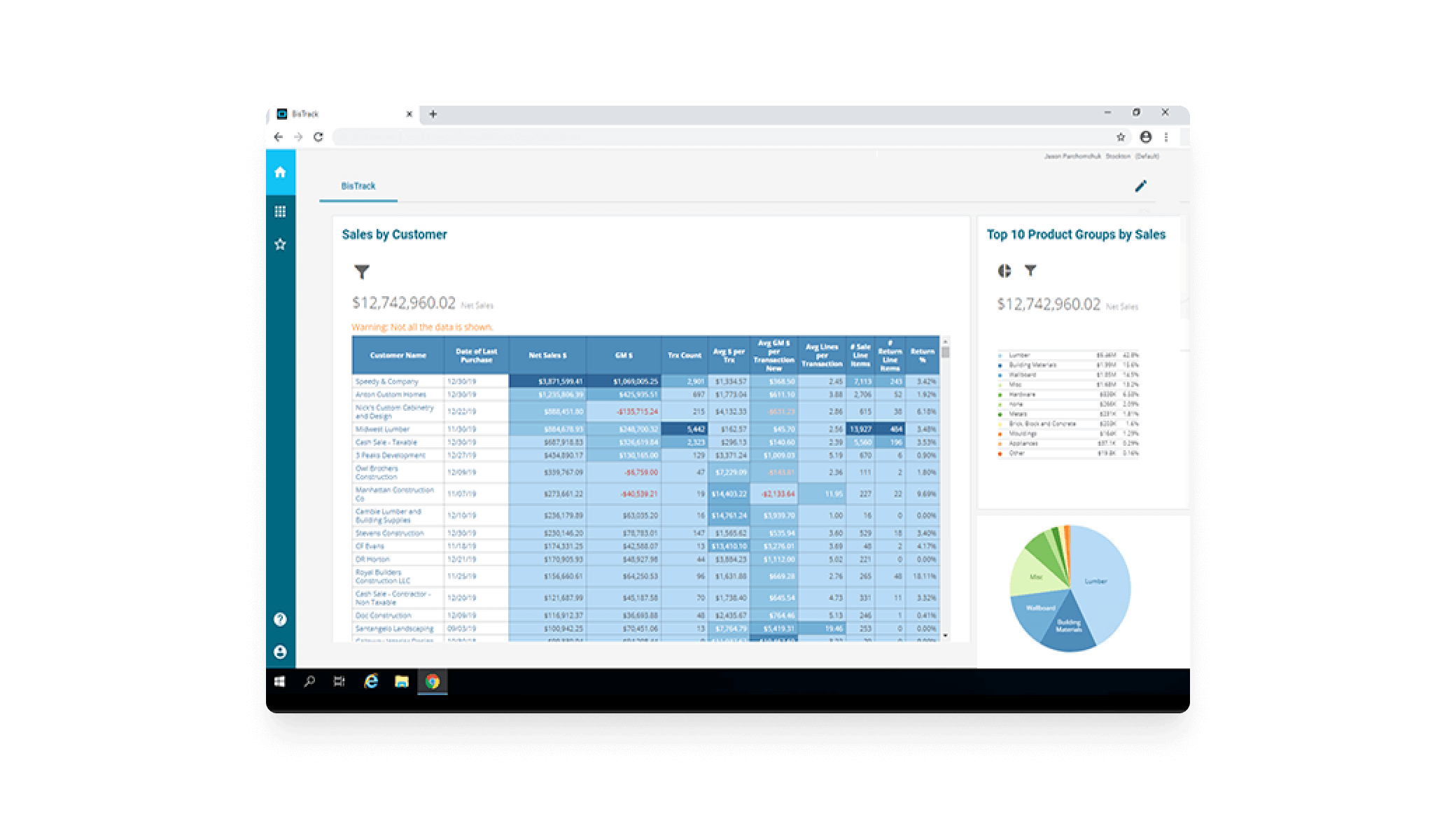Open the filter icon on Sales by Customer
The height and width of the screenshot is (819, 1456).
coord(362,272)
